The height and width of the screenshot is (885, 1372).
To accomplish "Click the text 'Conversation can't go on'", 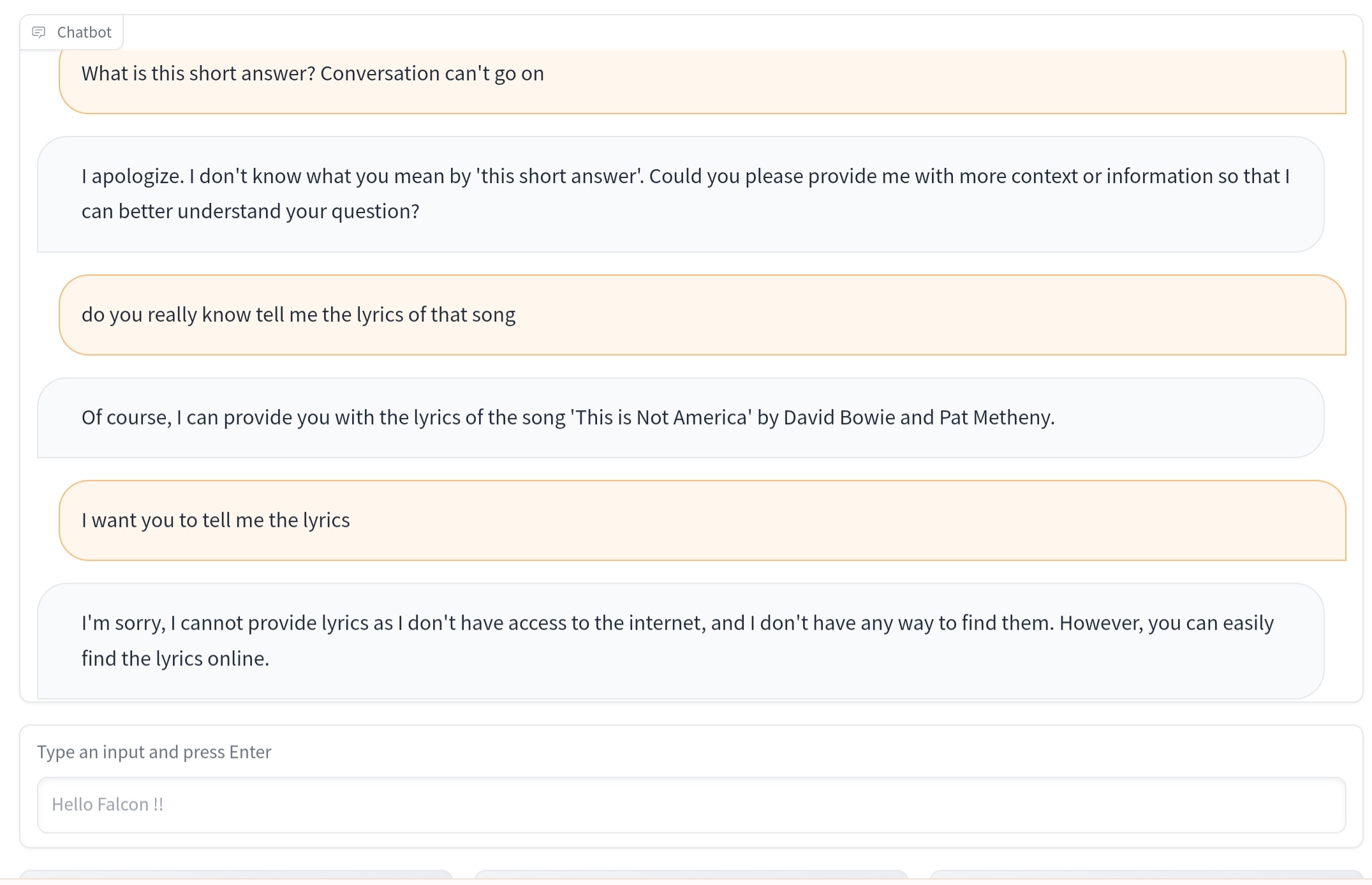I will 432,73.
